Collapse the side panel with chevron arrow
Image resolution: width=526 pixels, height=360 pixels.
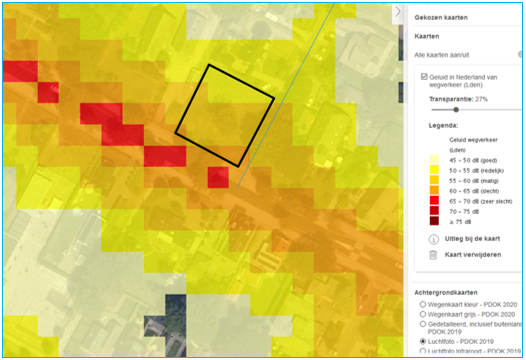pyautogui.click(x=398, y=12)
